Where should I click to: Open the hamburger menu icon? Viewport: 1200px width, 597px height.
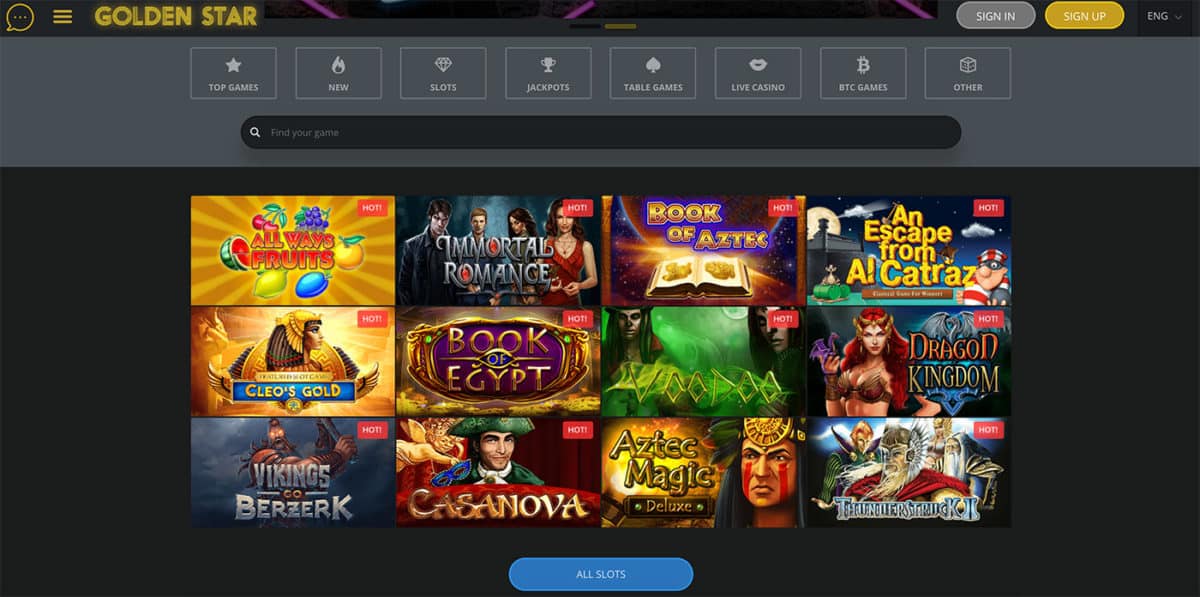coord(63,17)
